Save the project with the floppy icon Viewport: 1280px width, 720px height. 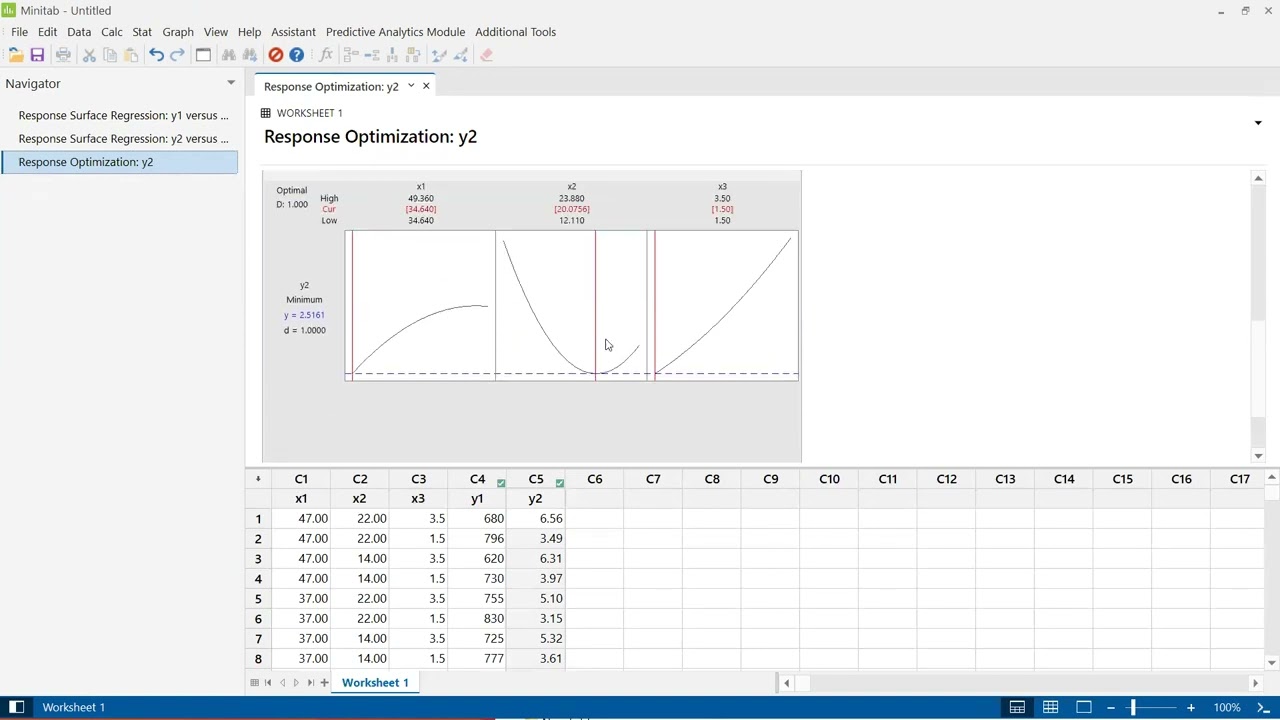pos(37,55)
